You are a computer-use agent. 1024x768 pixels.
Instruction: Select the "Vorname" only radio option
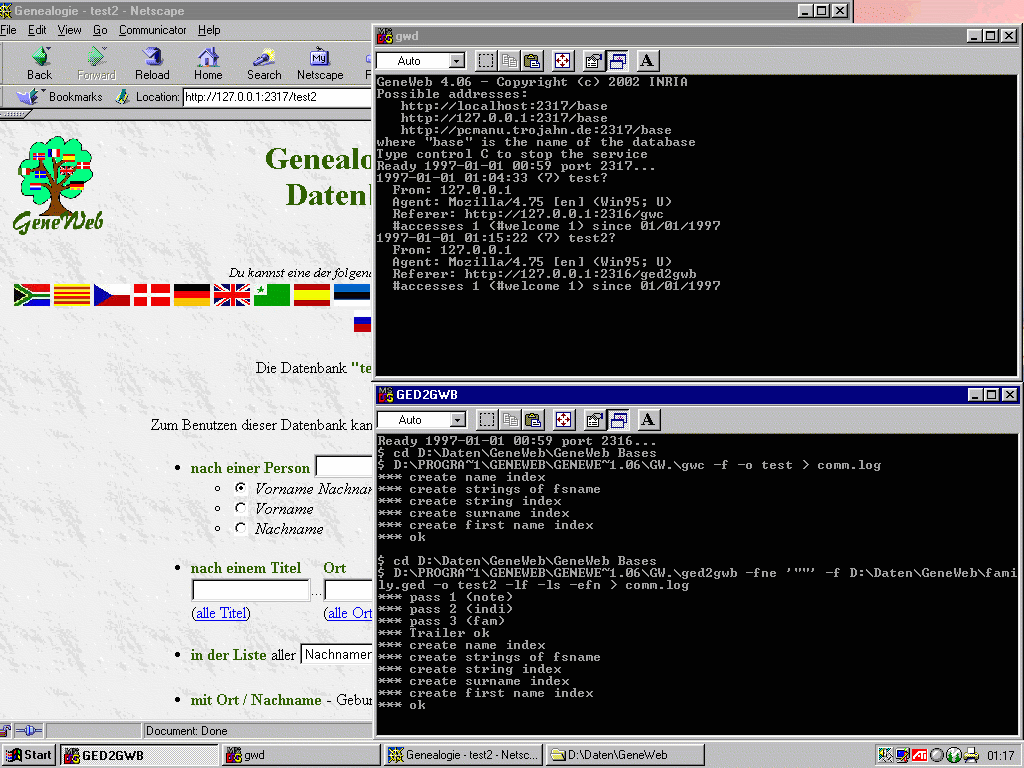(x=240, y=508)
